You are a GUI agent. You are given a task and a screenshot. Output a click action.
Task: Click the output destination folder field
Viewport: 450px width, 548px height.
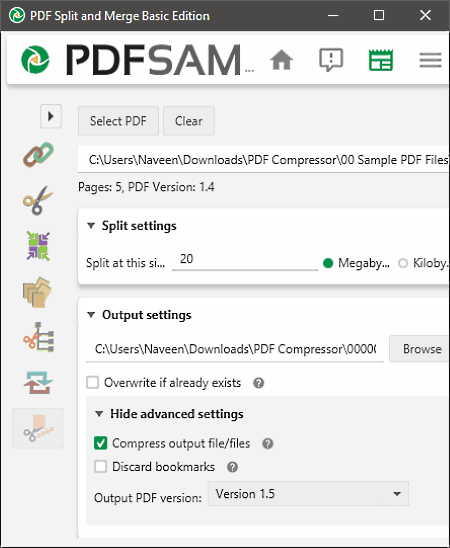click(x=235, y=349)
